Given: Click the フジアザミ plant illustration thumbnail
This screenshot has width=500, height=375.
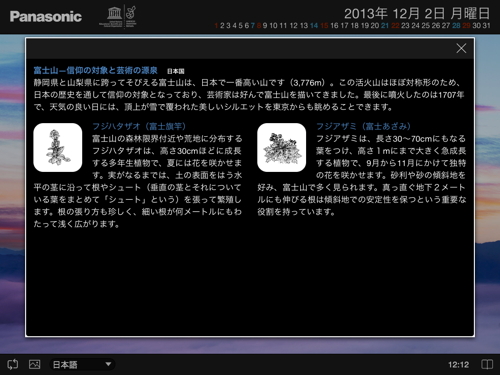Looking at the screenshot, I should coord(282,147).
